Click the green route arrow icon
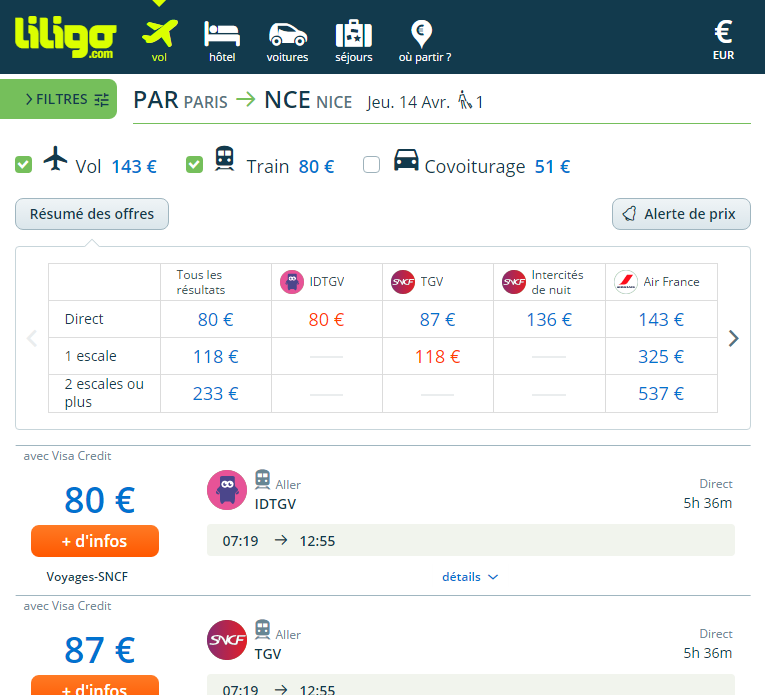 (246, 99)
